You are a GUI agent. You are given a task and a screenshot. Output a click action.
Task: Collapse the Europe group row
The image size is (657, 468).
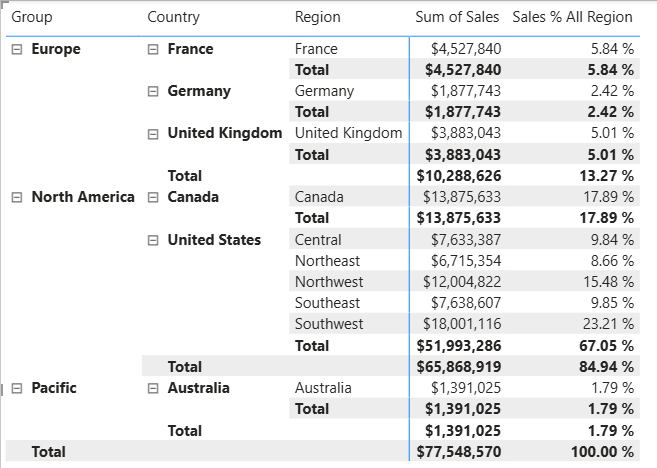click(17, 49)
